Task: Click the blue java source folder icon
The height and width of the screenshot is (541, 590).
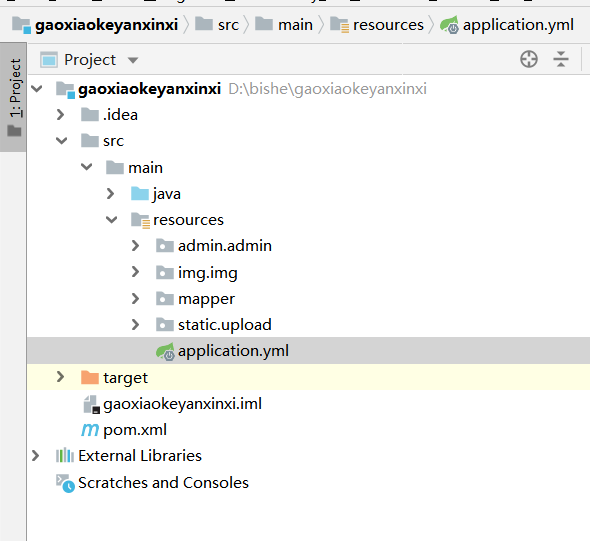Action: click(x=140, y=194)
